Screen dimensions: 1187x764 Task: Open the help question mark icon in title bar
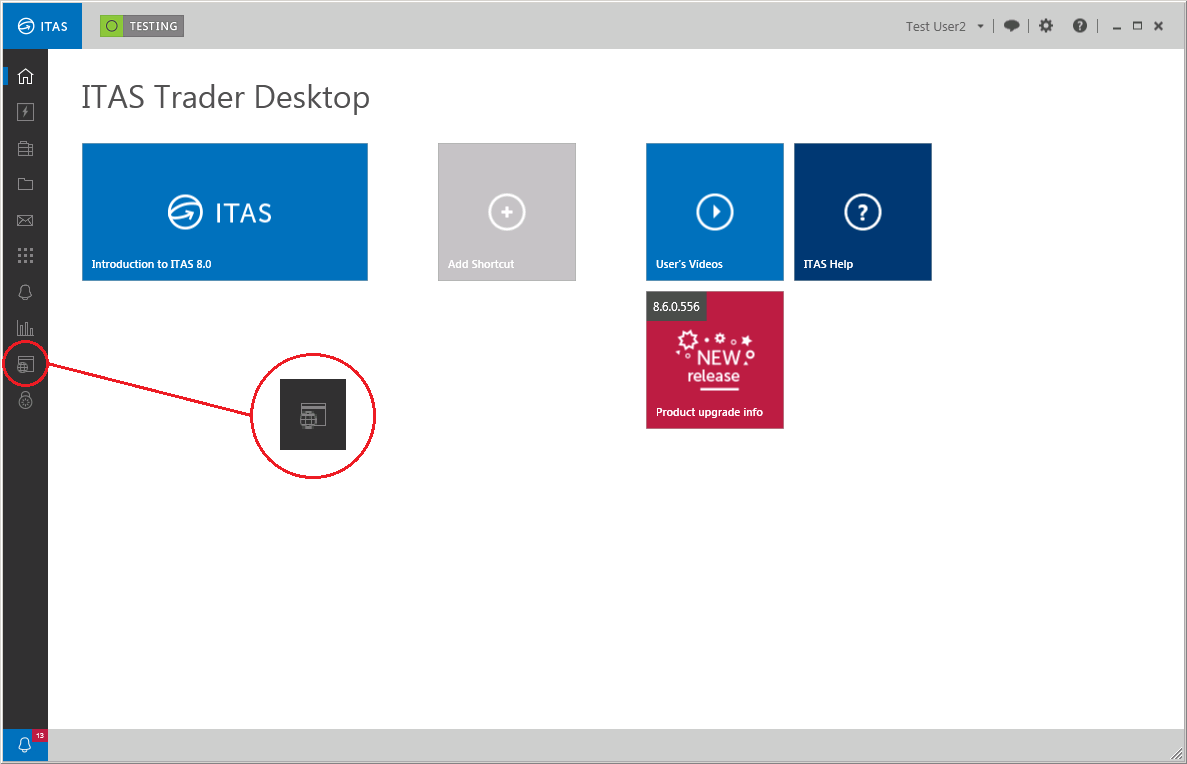click(x=1080, y=26)
